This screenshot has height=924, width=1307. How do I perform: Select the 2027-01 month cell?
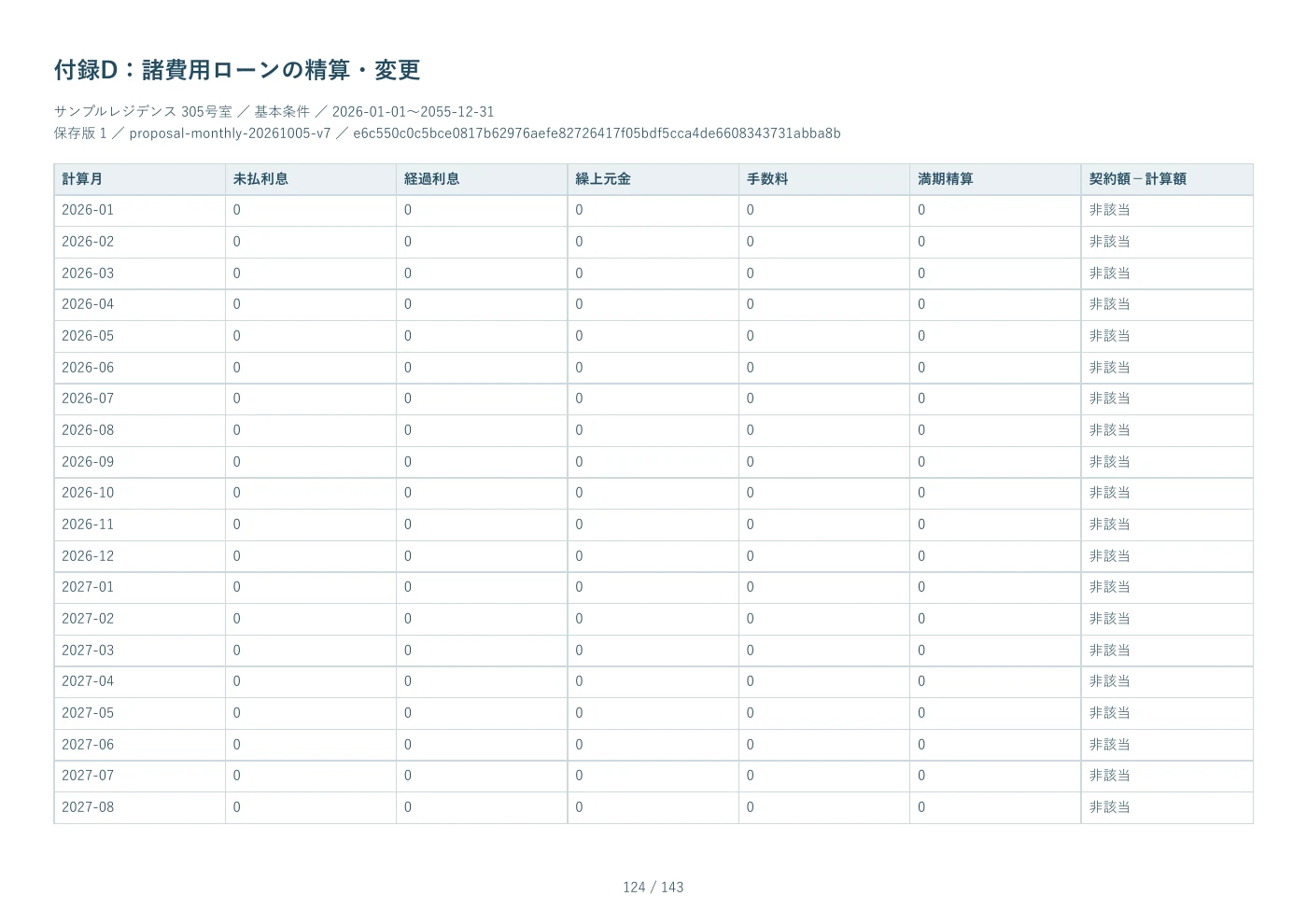139,588
